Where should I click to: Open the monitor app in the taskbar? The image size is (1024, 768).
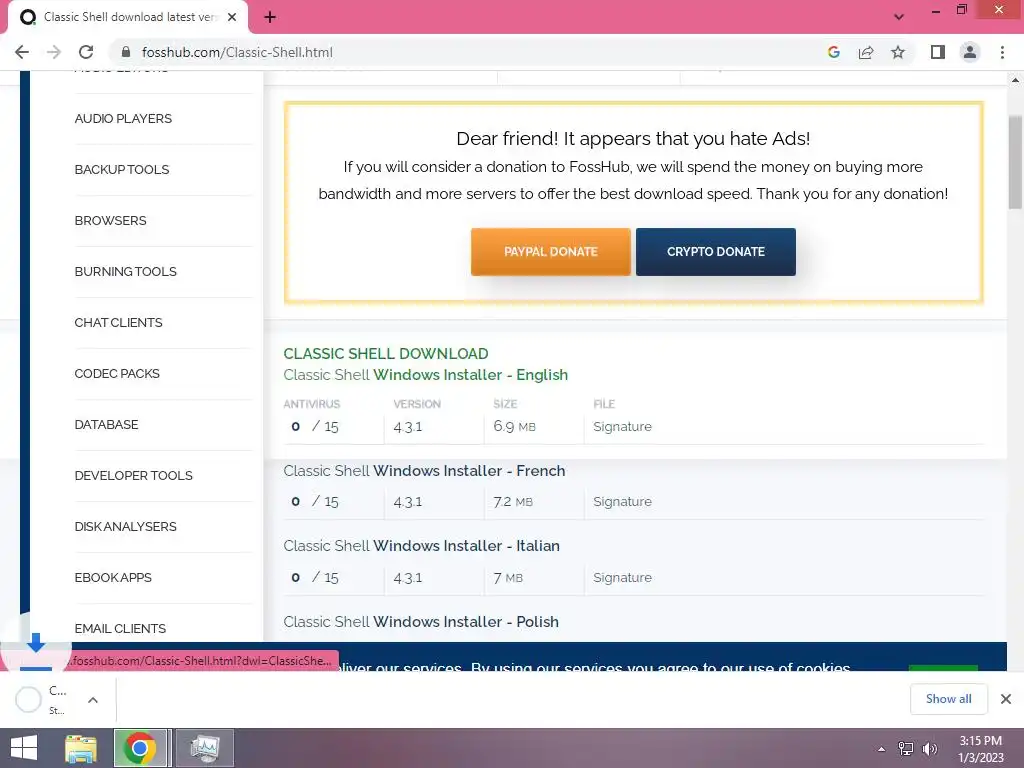(x=205, y=748)
